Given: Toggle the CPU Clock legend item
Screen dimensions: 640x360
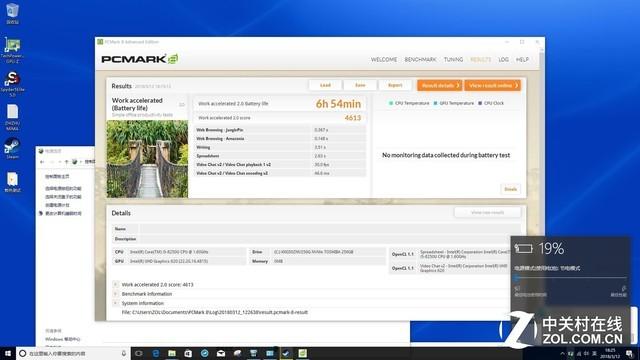Looking at the screenshot, I should [x=491, y=103].
